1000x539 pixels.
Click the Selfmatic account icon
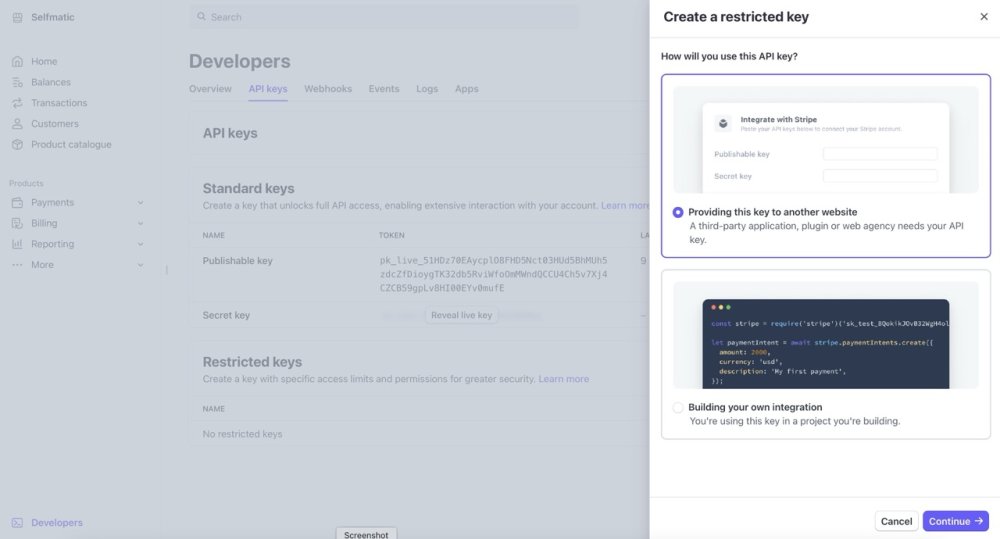[17, 17]
